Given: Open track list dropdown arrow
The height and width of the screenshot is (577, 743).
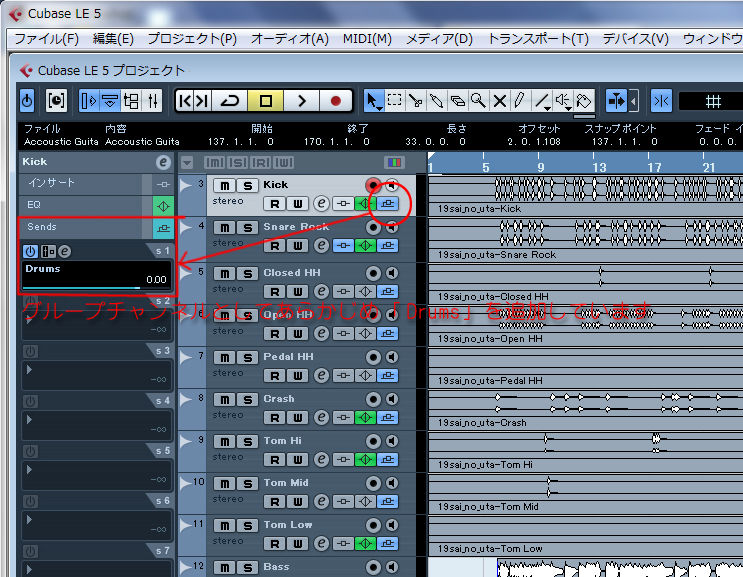Looking at the screenshot, I should tap(187, 163).
